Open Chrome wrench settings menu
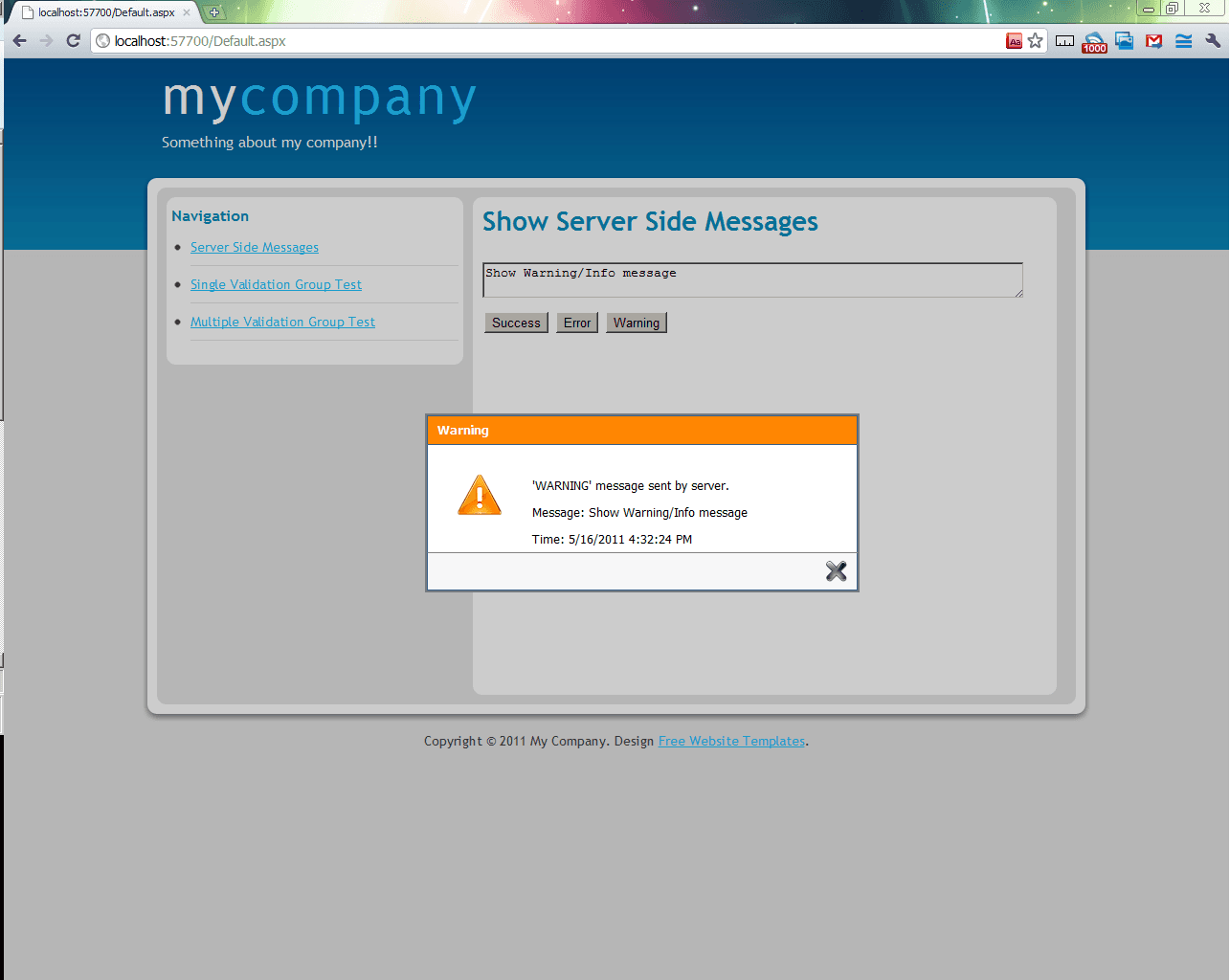The height and width of the screenshot is (980, 1230). pyautogui.click(x=1213, y=40)
